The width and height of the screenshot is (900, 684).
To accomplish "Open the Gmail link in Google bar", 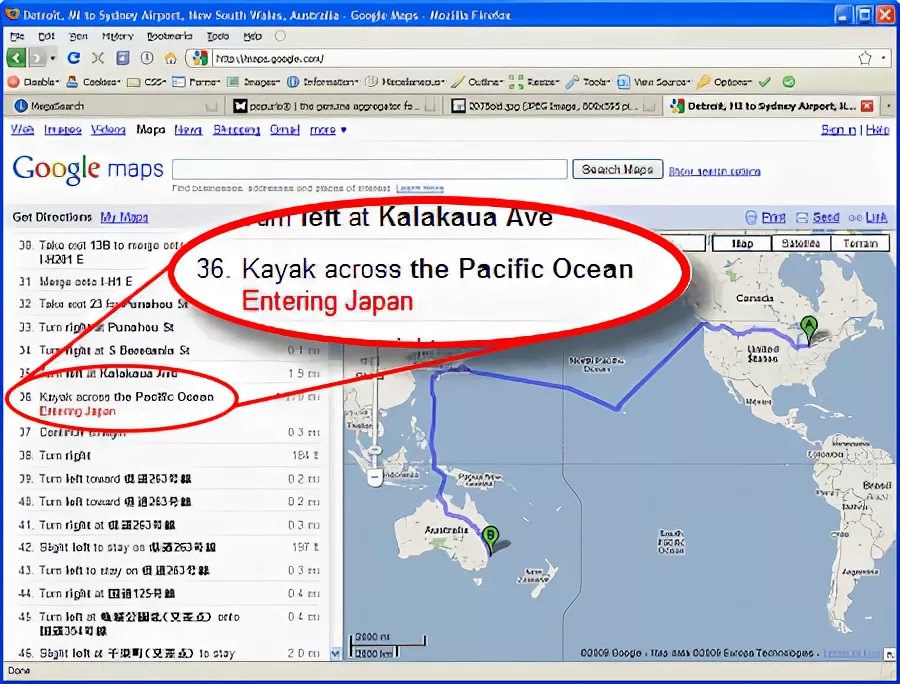I will [x=285, y=130].
